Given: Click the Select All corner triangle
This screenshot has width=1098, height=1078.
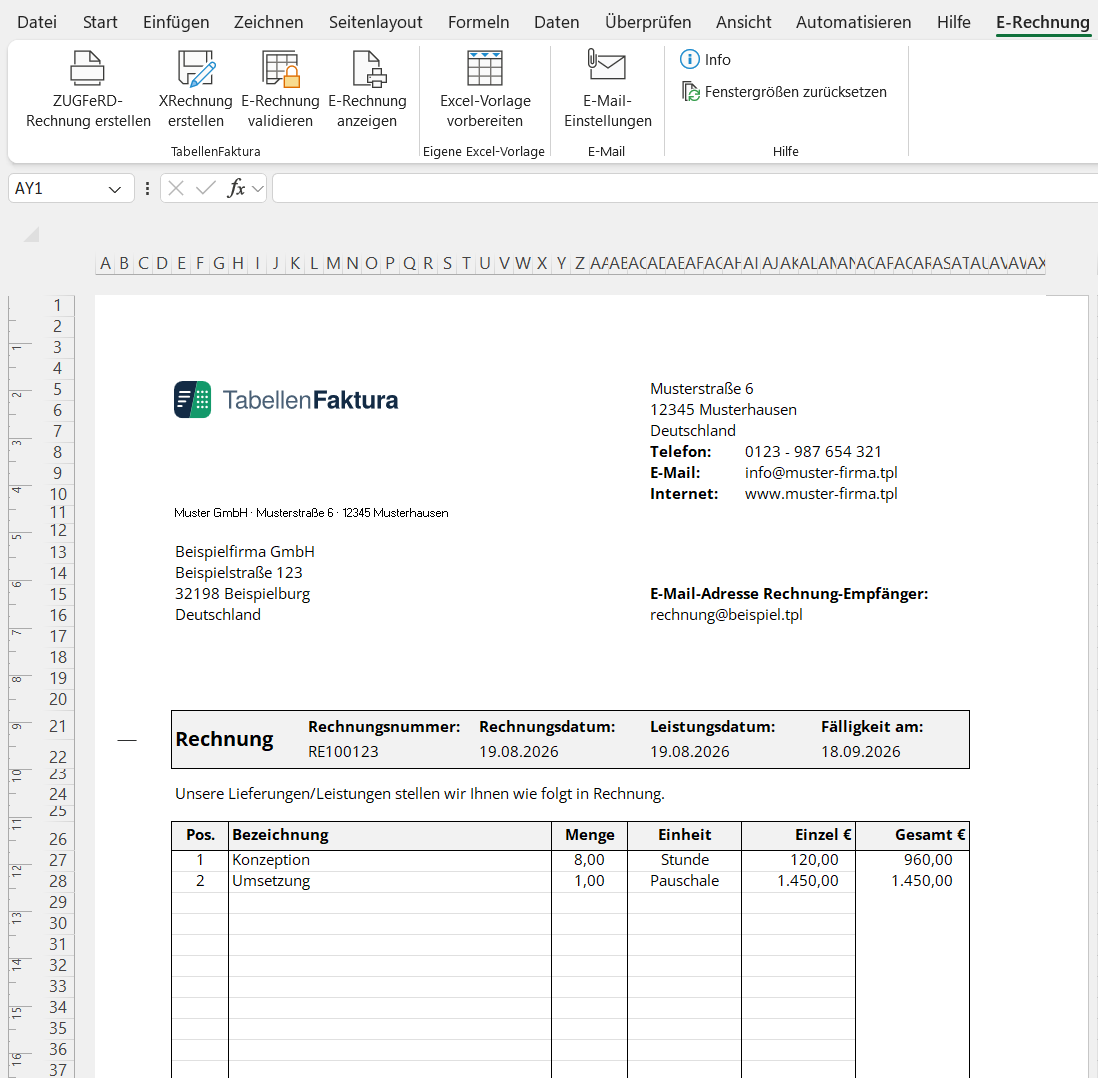Looking at the screenshot, I should point(32,235).
